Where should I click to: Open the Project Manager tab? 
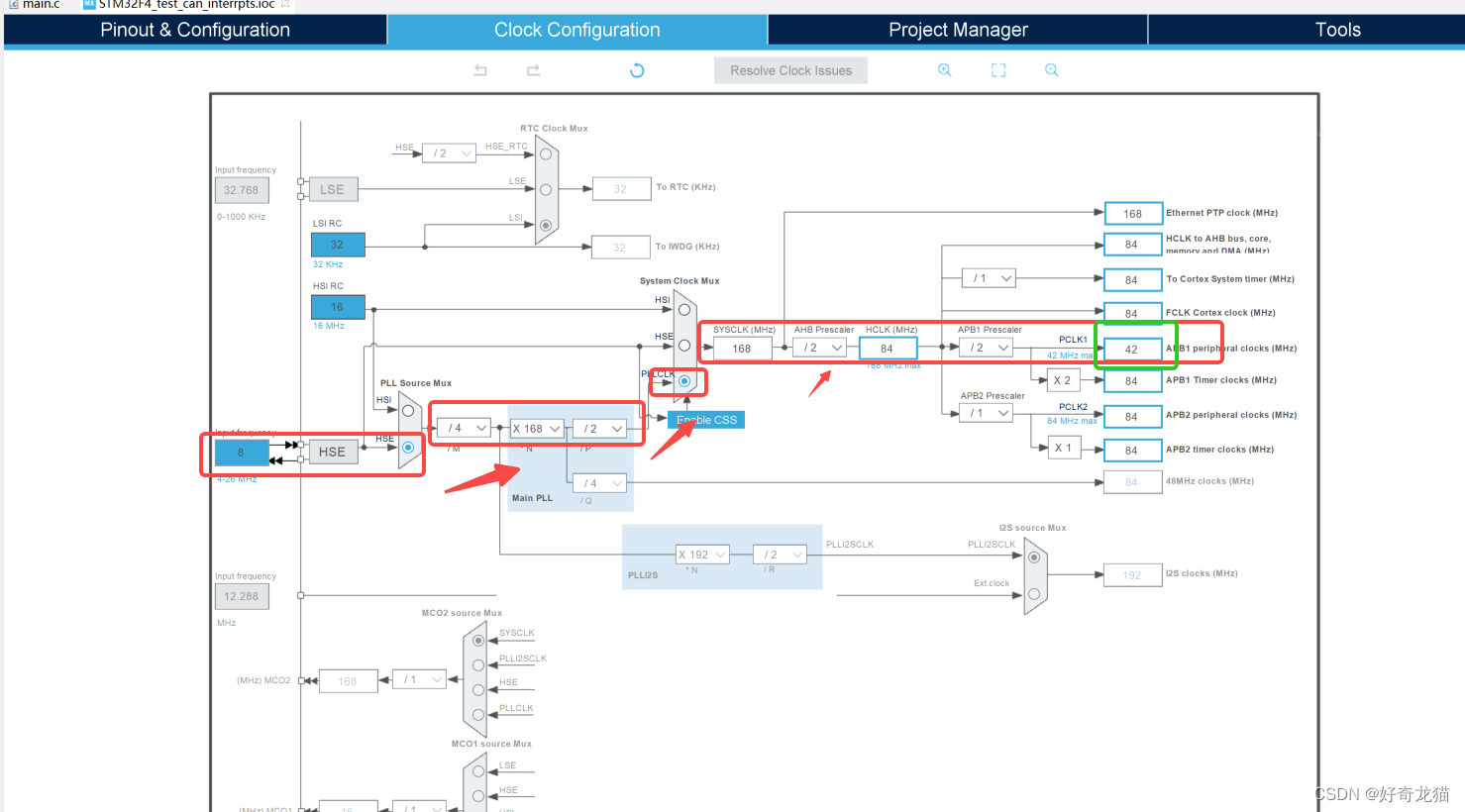coord(958,30)
